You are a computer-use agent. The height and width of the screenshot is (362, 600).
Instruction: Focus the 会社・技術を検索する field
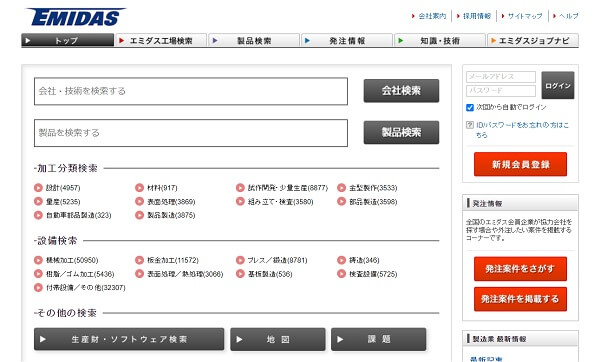[x=191, y=91]
